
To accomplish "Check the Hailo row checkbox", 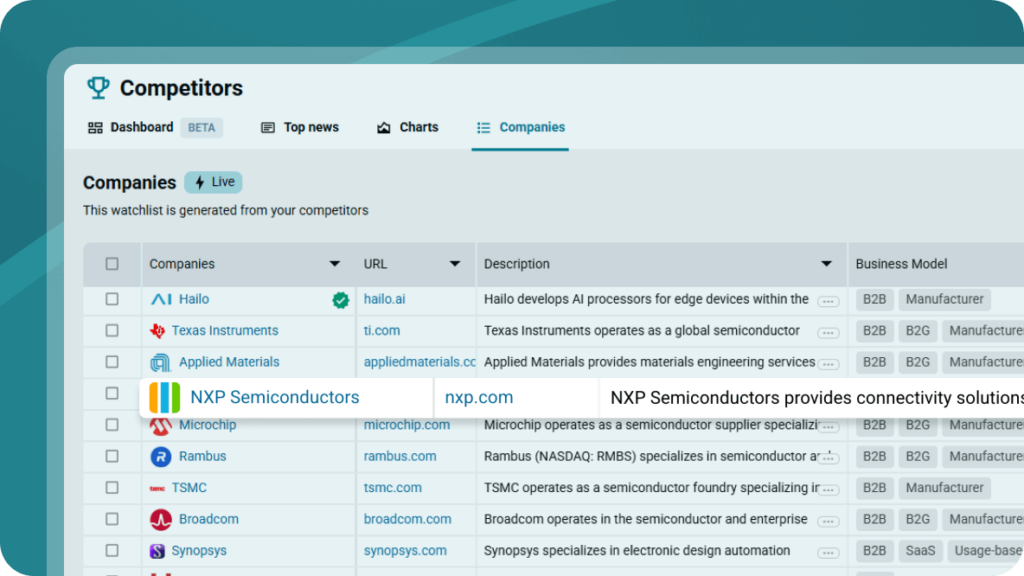I will [112, 299].
